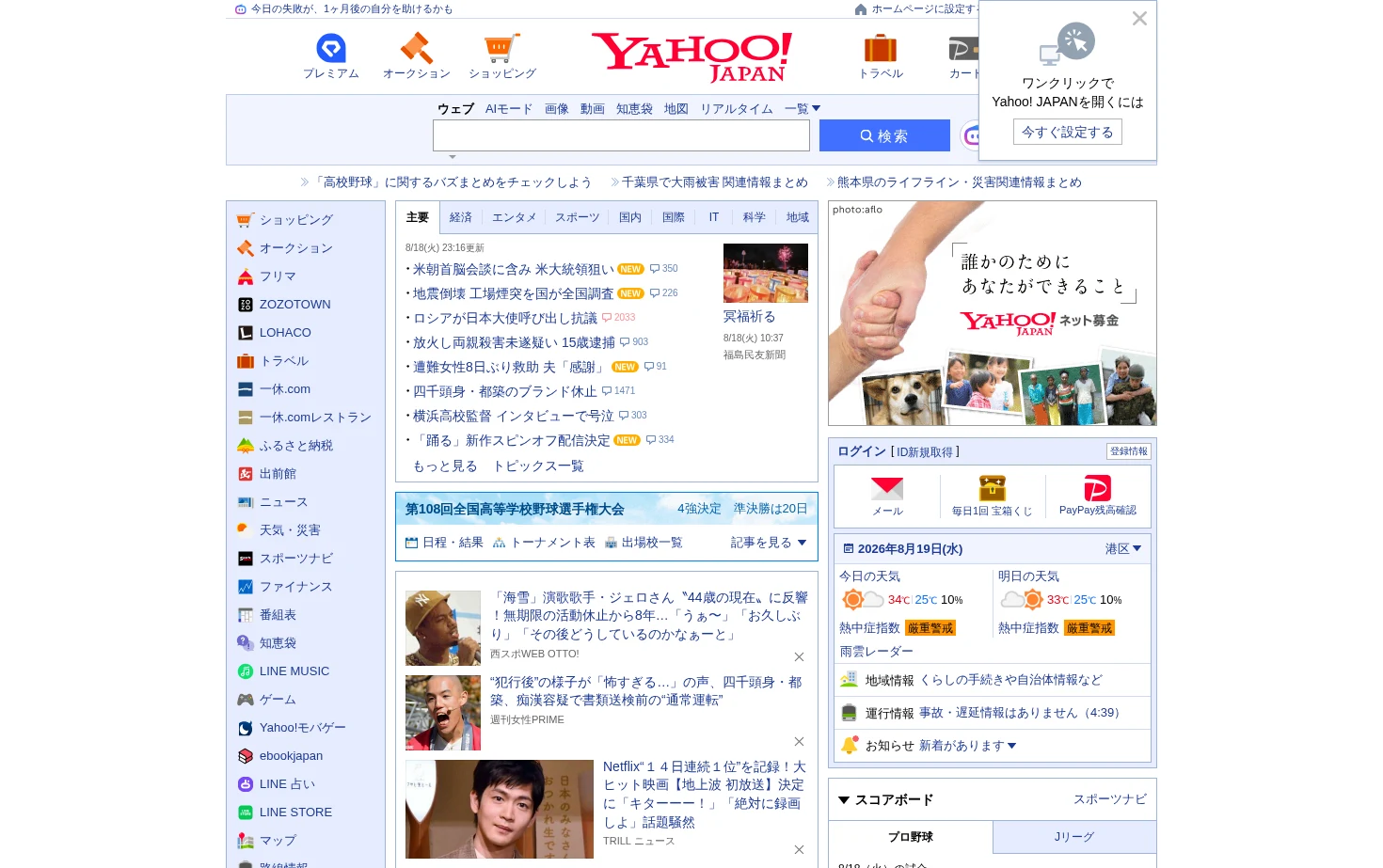Open the 雨雲レーダー link
This screenshot has height=868, width=1383.
[877, 652]
